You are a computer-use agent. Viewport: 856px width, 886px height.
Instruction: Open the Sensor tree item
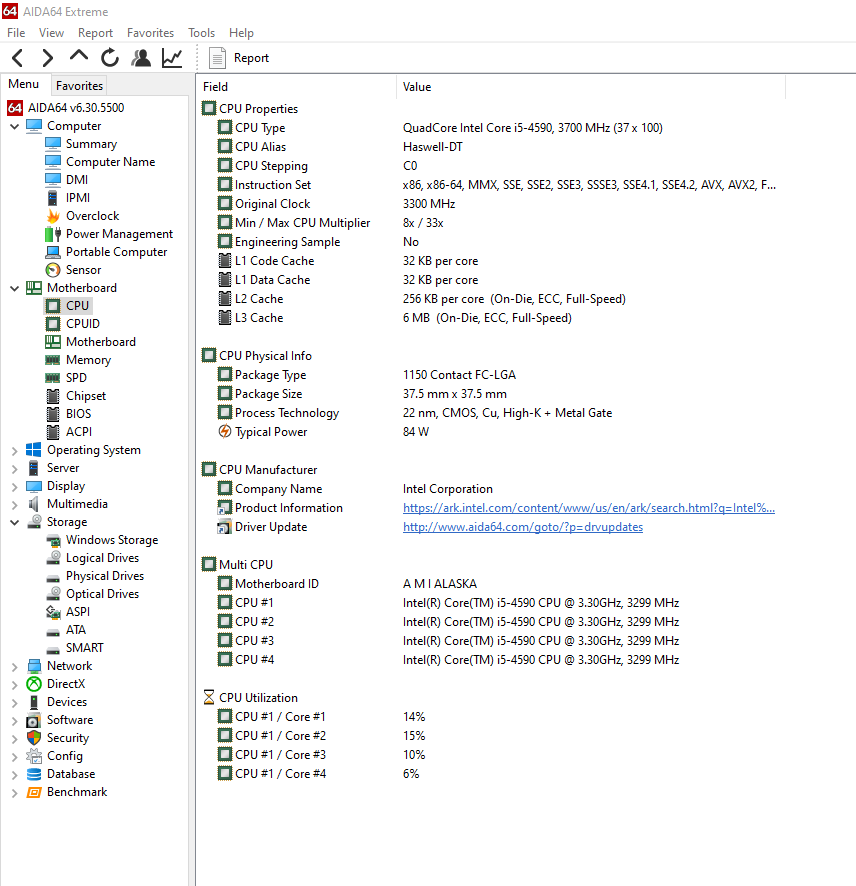pos(83,270)
